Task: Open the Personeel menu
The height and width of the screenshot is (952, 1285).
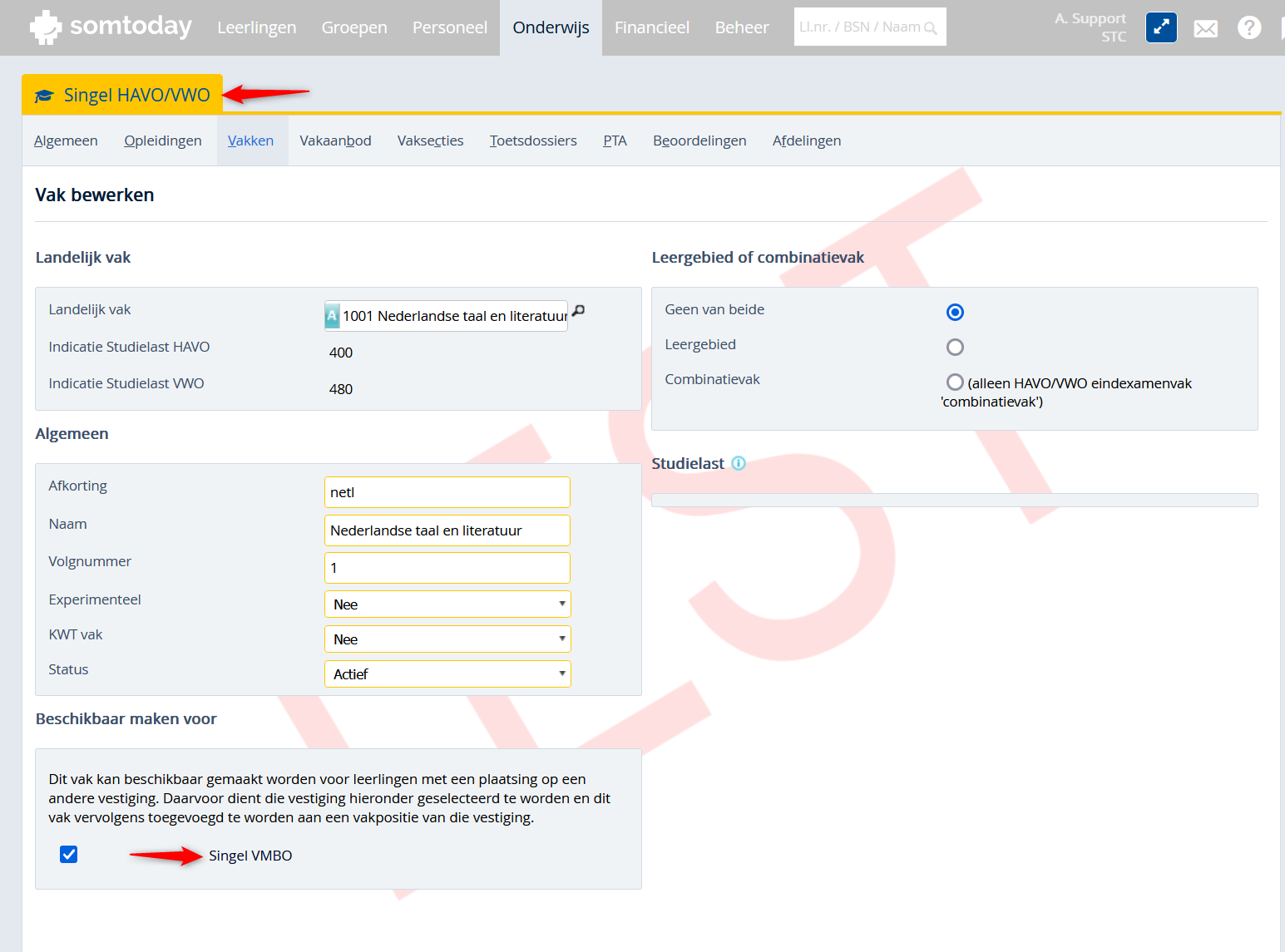Action: [x=450, y=27]
